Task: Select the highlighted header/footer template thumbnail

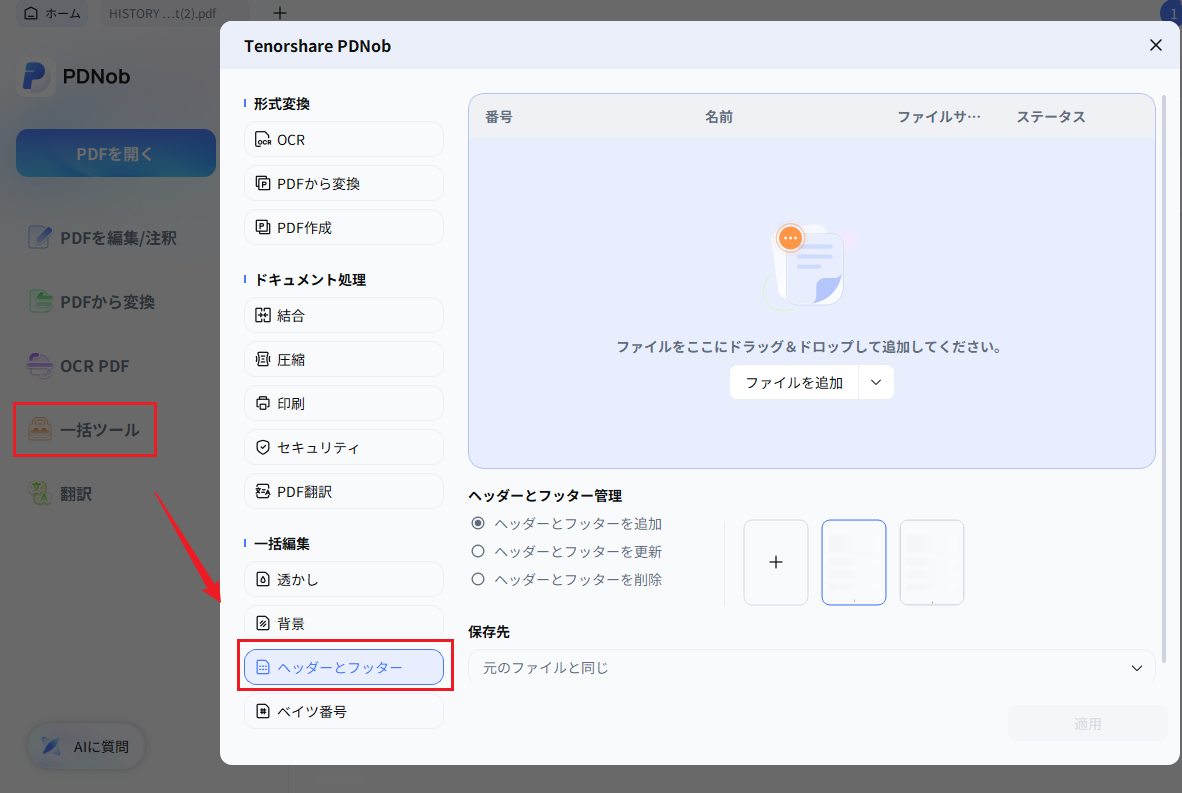Action: (853, 562)
